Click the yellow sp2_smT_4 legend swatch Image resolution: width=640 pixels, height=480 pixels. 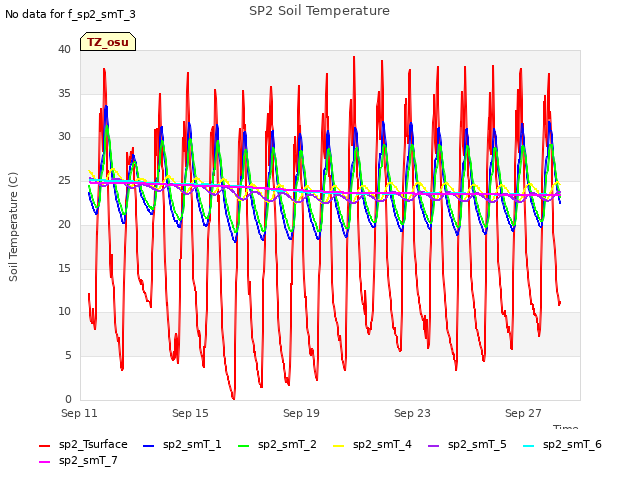pos(339,446)
